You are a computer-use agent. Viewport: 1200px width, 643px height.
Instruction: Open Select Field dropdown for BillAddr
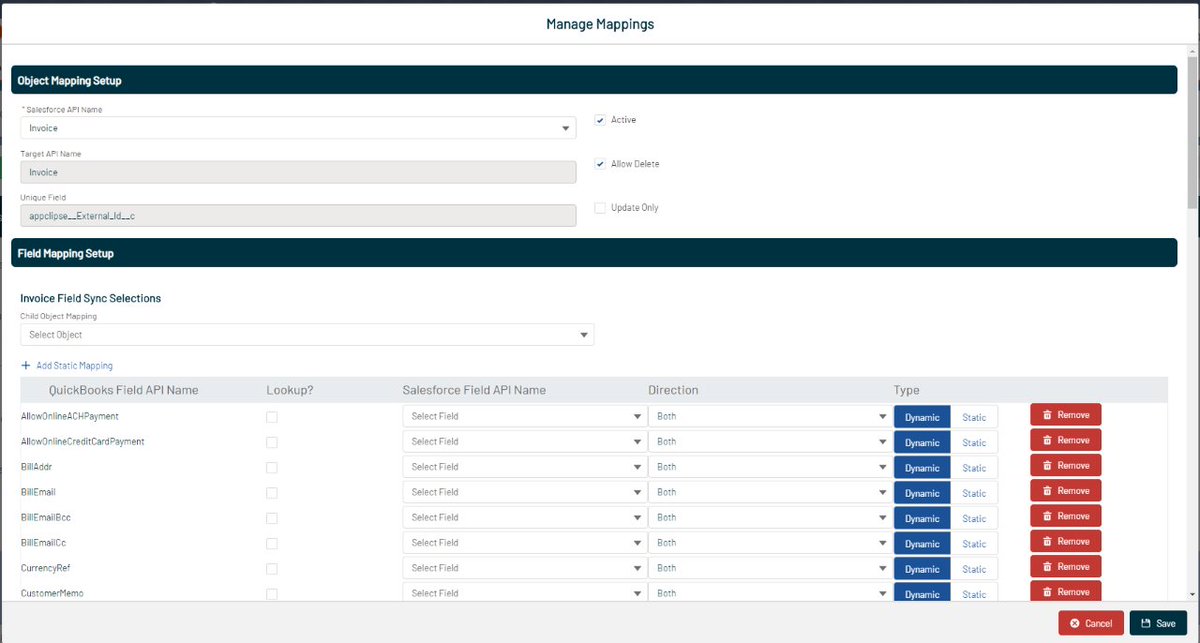click(x=525, y=467)
